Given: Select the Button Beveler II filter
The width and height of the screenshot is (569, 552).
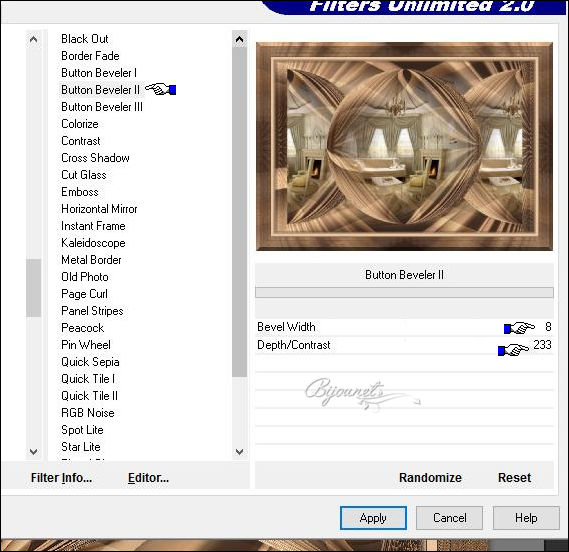Looking at the screenshot, I should 101,90.
